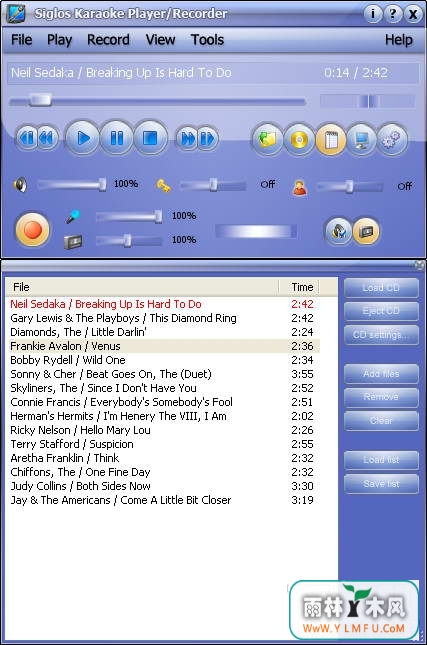Click the song position seek slider
The image size is (427, 645).
(x=158, y=100)
